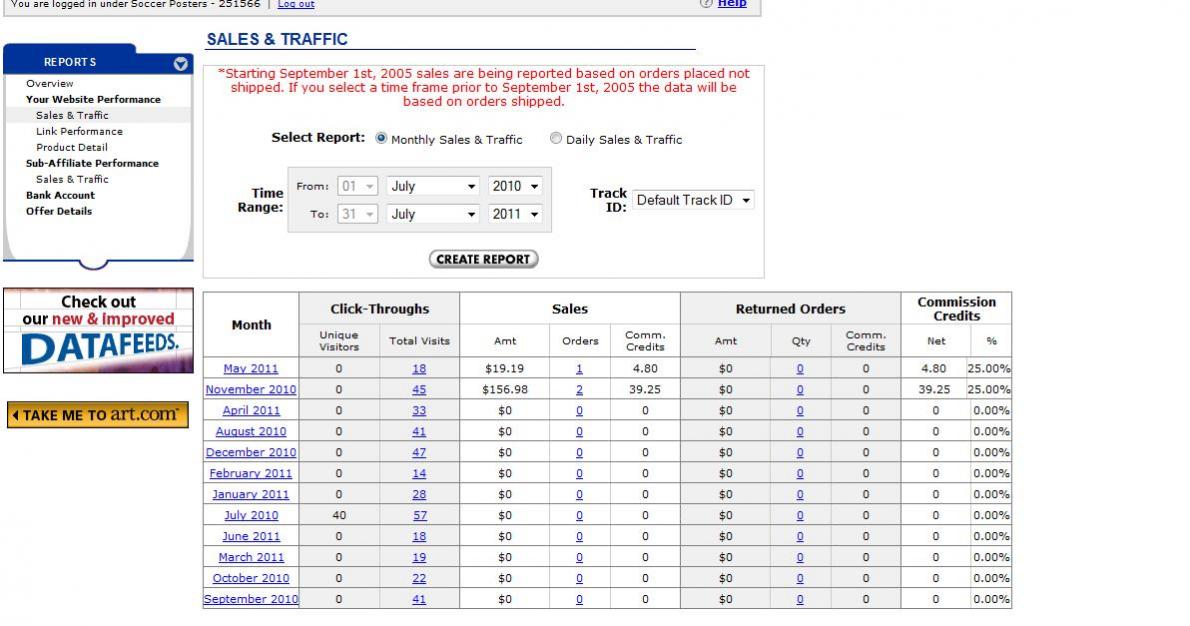Open the From year dropdown showing 2010
Image resolution: width=1190 pixels, height=626 pixels.
tap(515, 186)
